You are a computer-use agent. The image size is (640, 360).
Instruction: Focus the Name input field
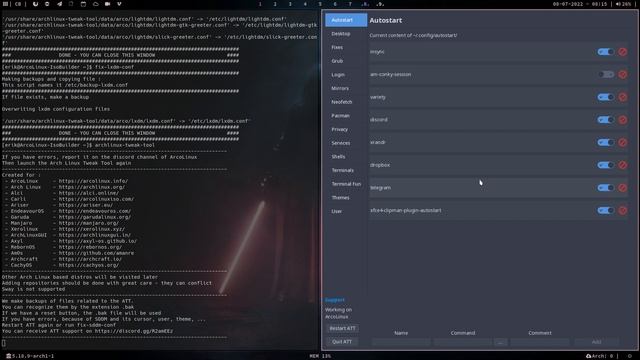coord(401,342)
